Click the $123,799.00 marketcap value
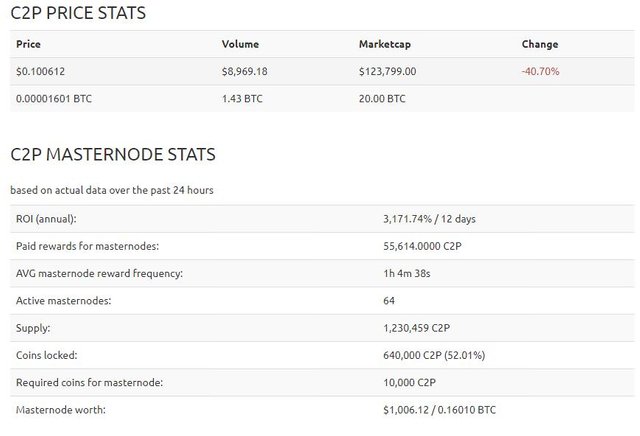Viewport: 640px width, 436px height. [x=387, y=71]
